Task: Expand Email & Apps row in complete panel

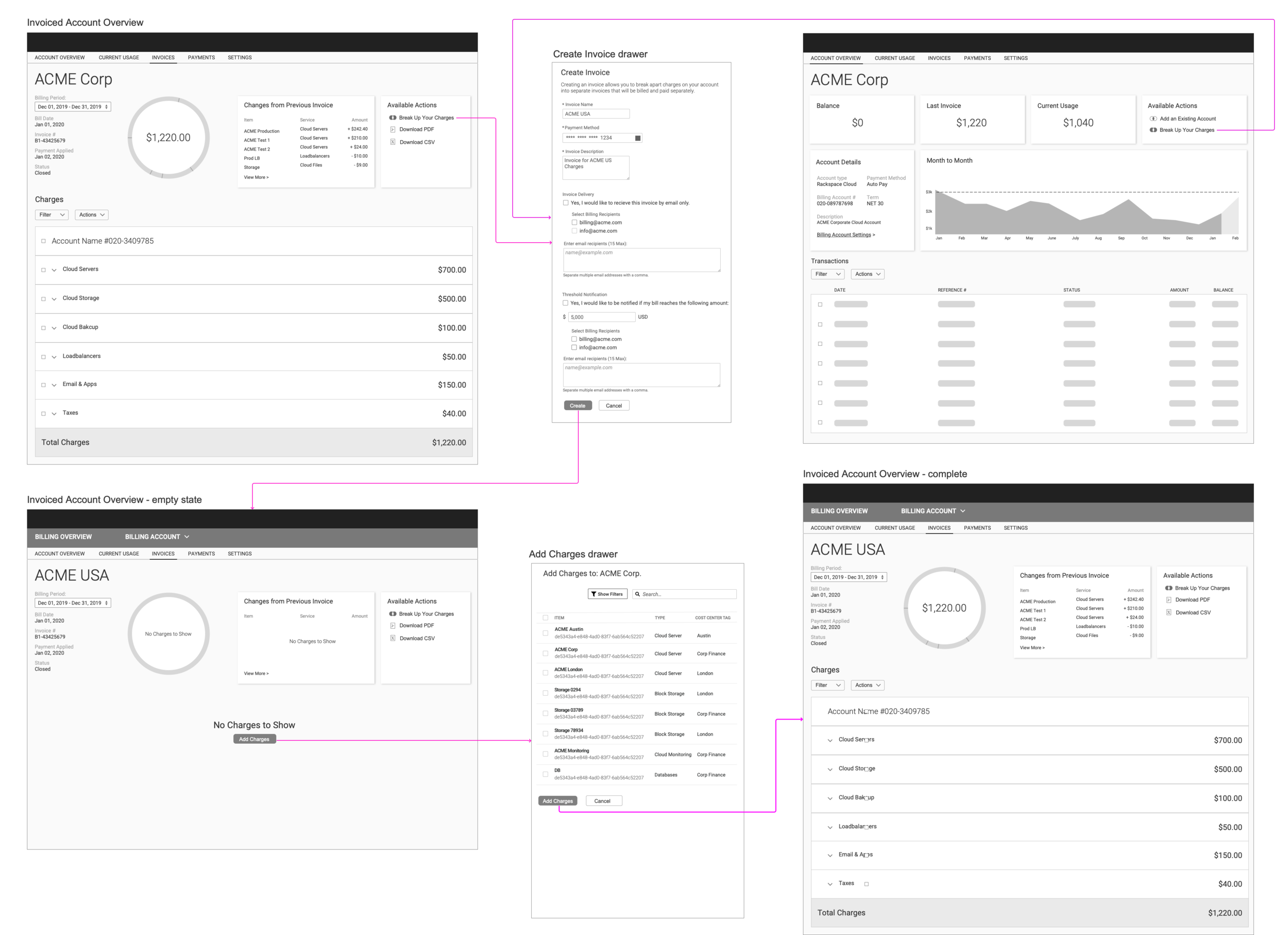Action: pos(831,856)
